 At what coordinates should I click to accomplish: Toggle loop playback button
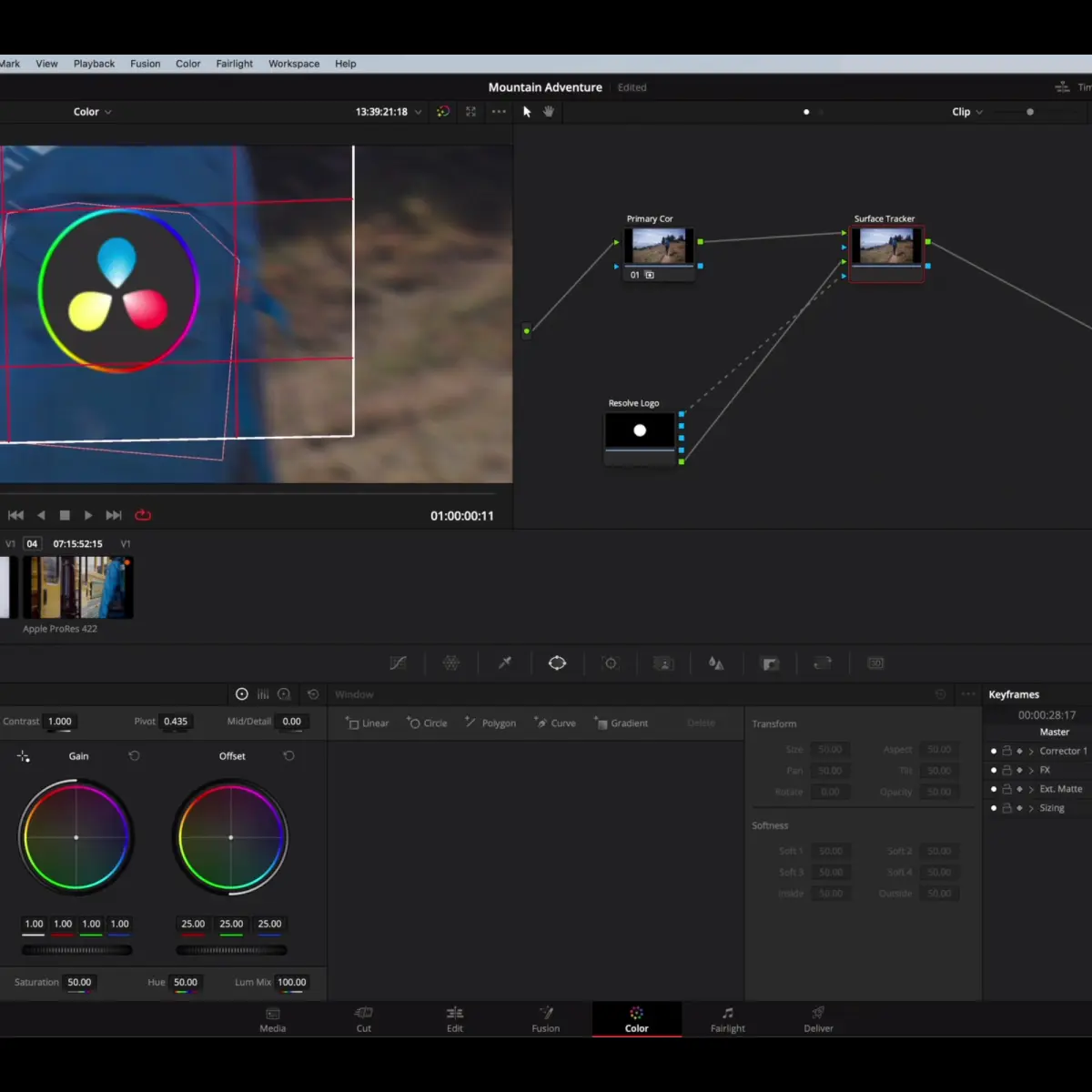[x=143, y=515]
